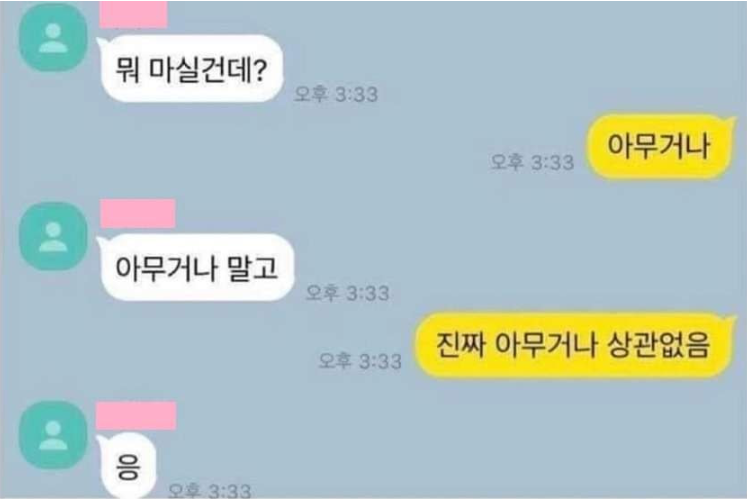Screen dimensions: 747x499
Task: Tap the timestamp next to '응' bubble
Action: [210, 490]
